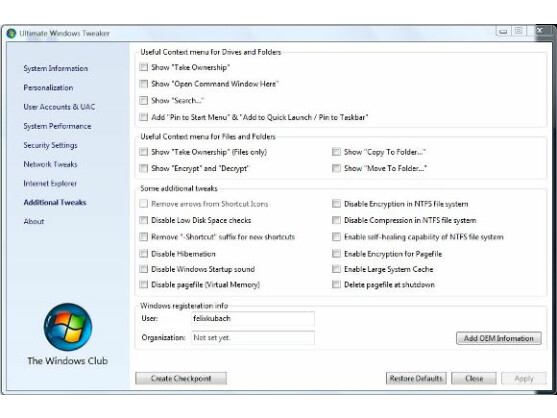The image size is (557, 418).
Task: Check Disable Windows Startup sound
Action: pos(144,269)
